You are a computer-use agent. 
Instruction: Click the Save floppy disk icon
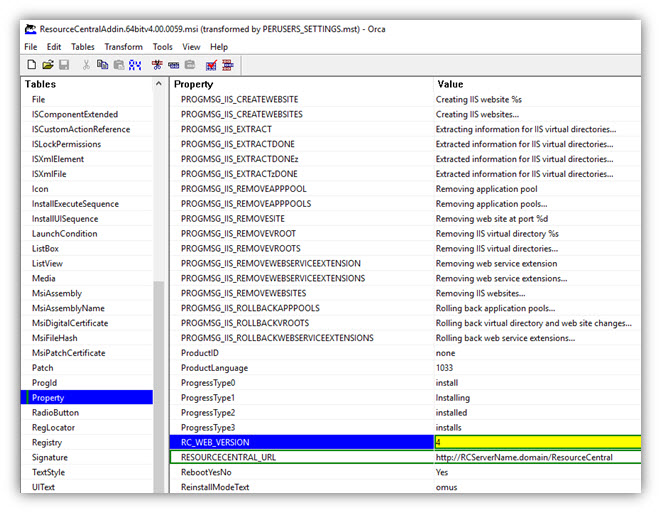click(x=64, y=65)
